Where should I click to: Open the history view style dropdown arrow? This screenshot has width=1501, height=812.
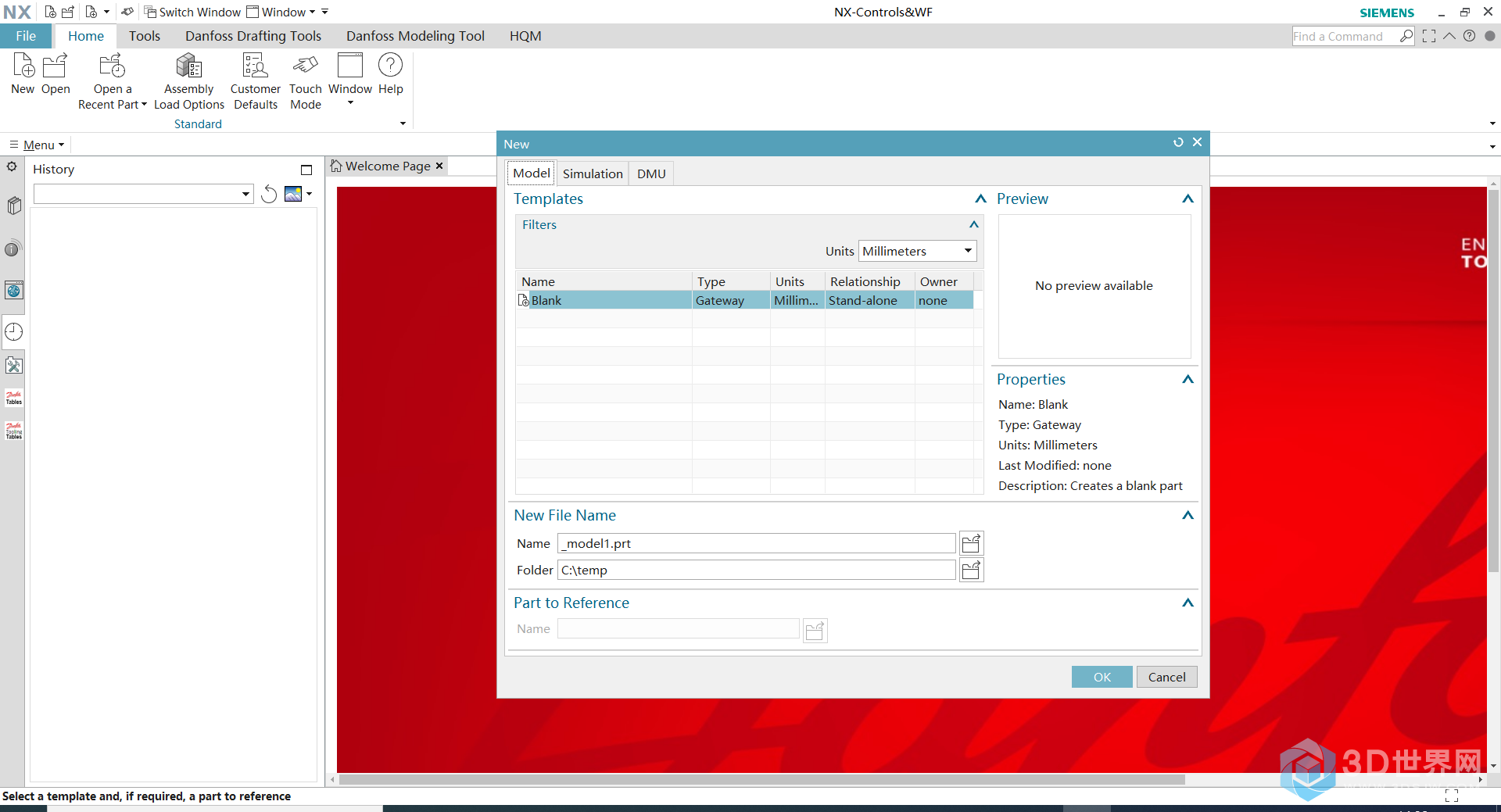coord(310,194)
